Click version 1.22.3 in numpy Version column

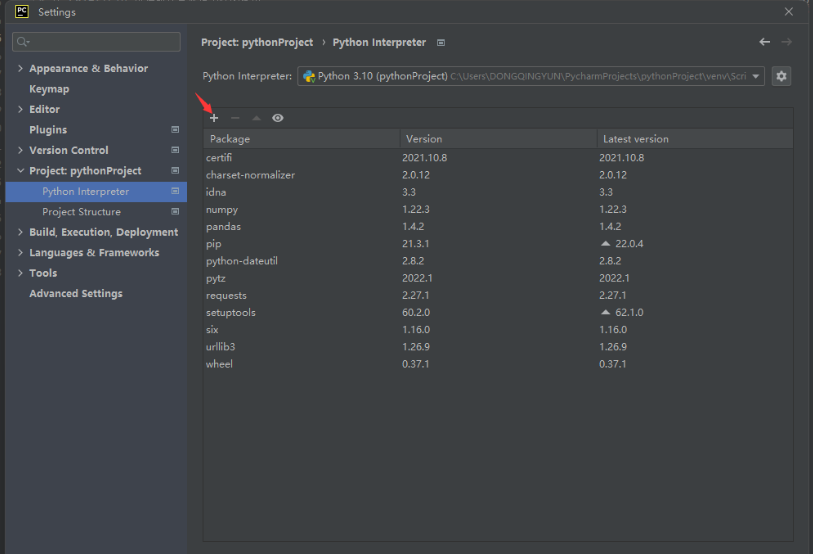(416, 209)
